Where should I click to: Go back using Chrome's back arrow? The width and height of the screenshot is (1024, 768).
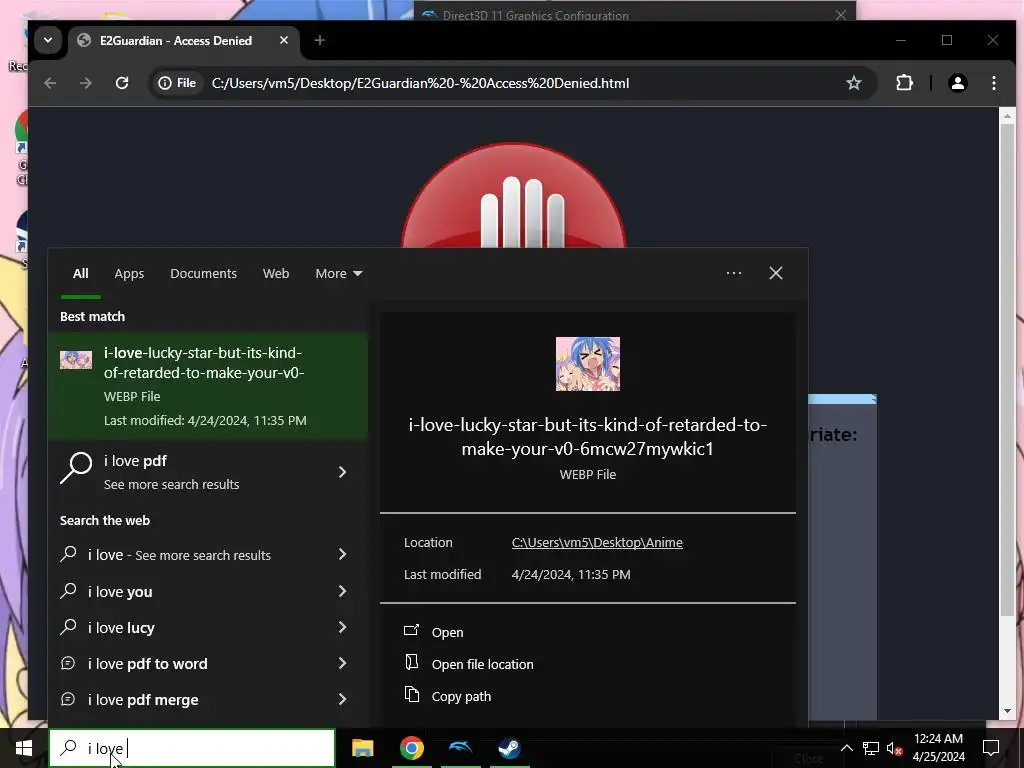50,83
